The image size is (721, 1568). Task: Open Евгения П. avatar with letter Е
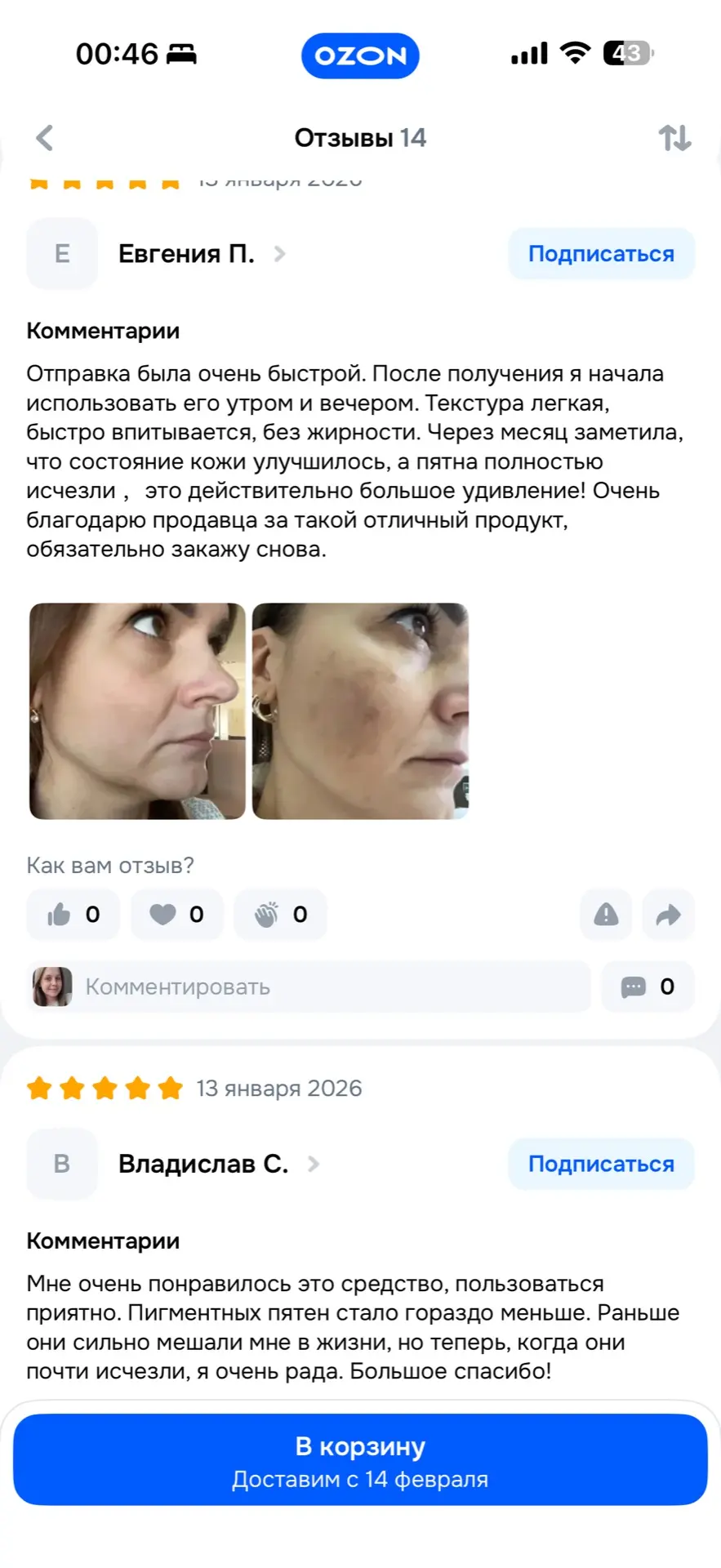tap(62, 254)
